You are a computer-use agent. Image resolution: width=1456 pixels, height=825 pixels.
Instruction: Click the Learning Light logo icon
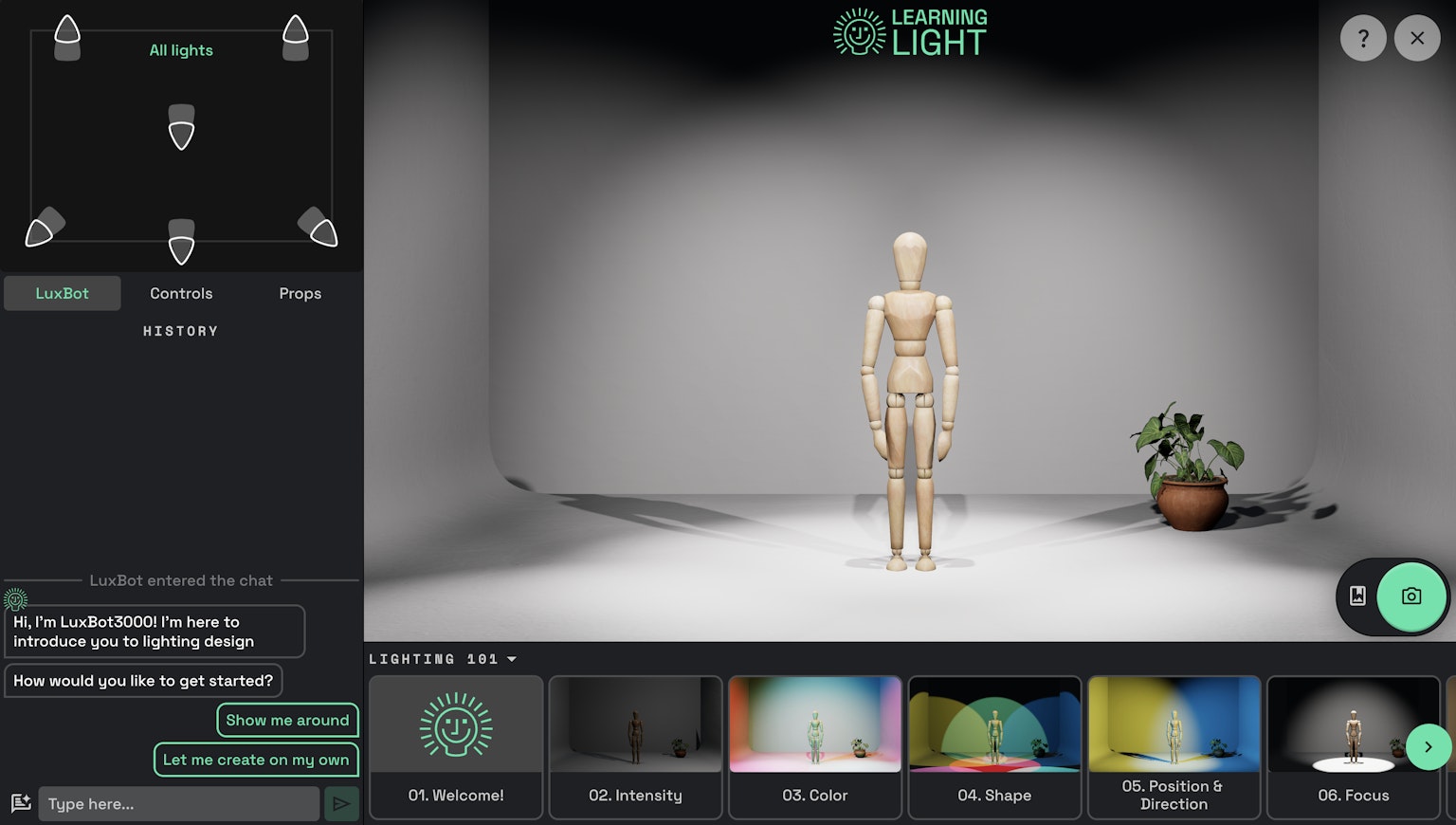[x=858, y=31]
